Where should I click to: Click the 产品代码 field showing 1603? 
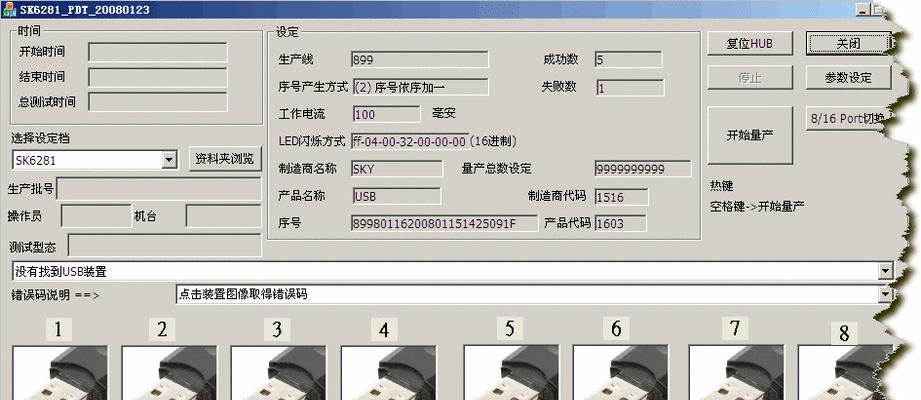click(x=620, y=223)
